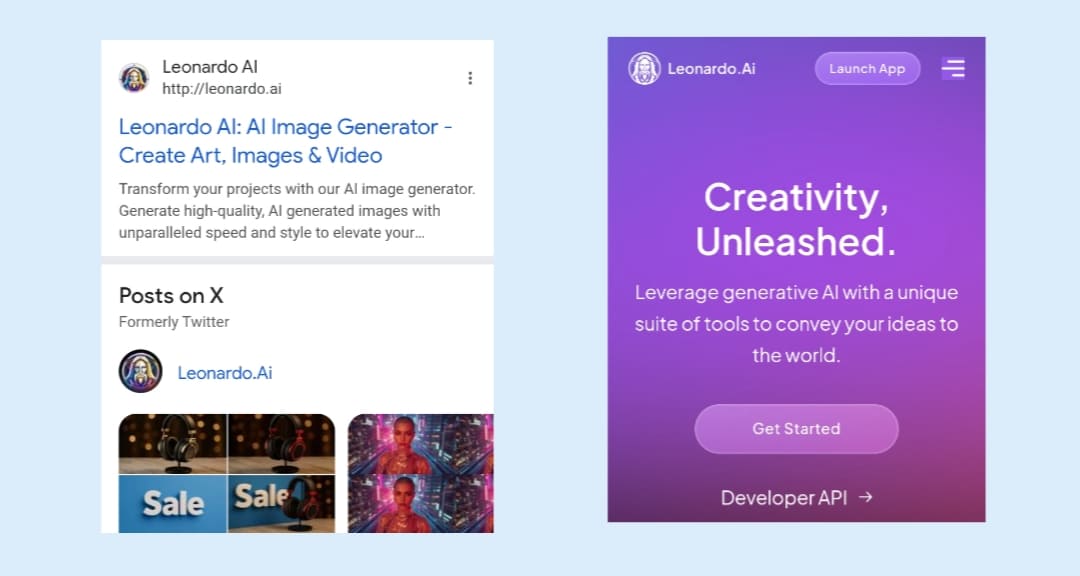Open the 'Sale' image with red headphones
Image resolution: width=1080 pixels, height=576 pixels.
click(x=281, y=504)
